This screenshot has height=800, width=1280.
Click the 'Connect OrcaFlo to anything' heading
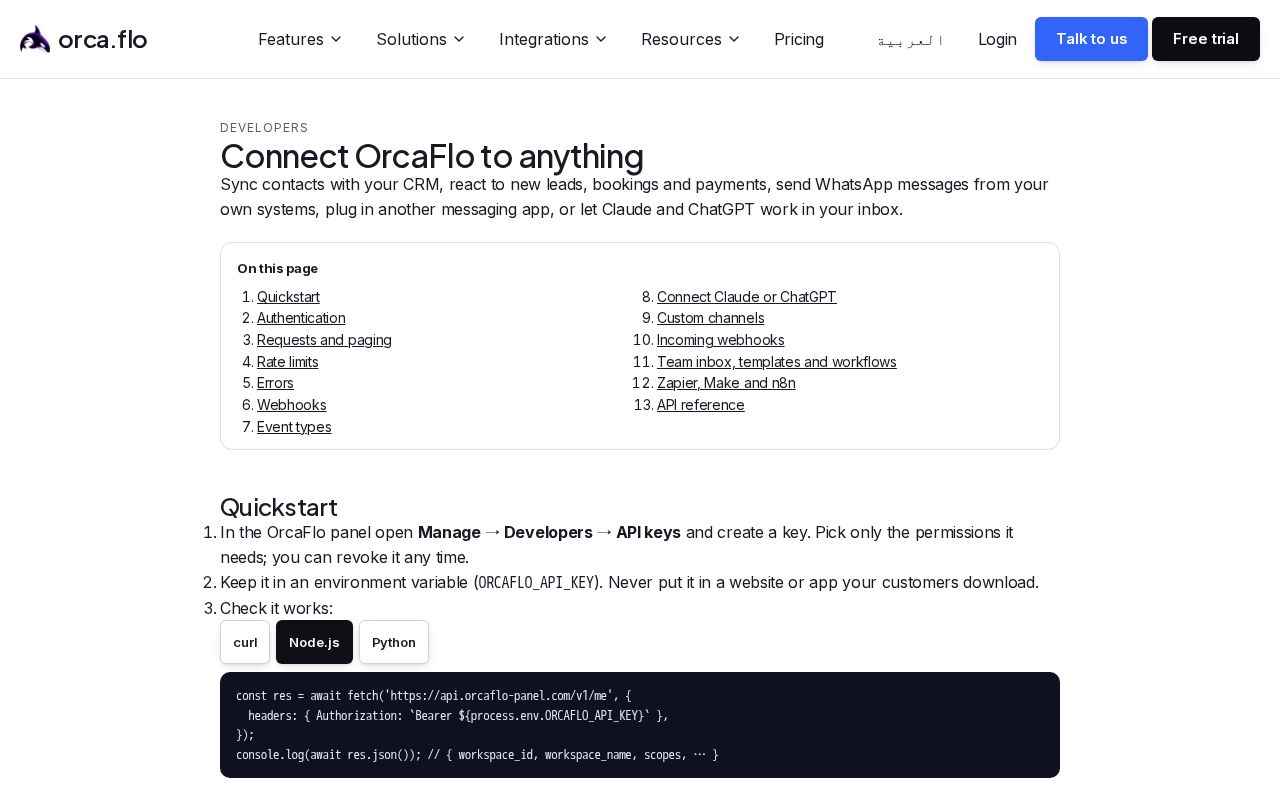(432, 156)
